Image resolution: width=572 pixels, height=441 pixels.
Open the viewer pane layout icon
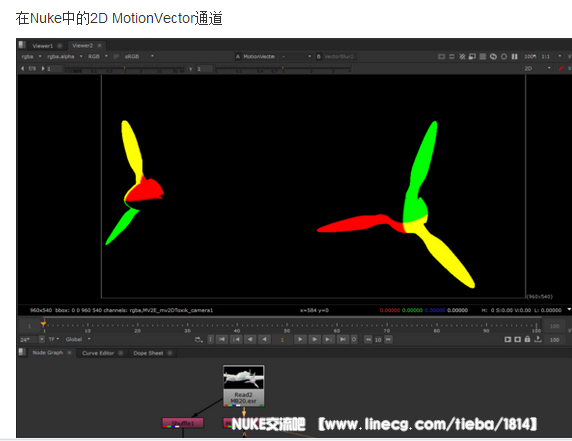tap(22, 45)
